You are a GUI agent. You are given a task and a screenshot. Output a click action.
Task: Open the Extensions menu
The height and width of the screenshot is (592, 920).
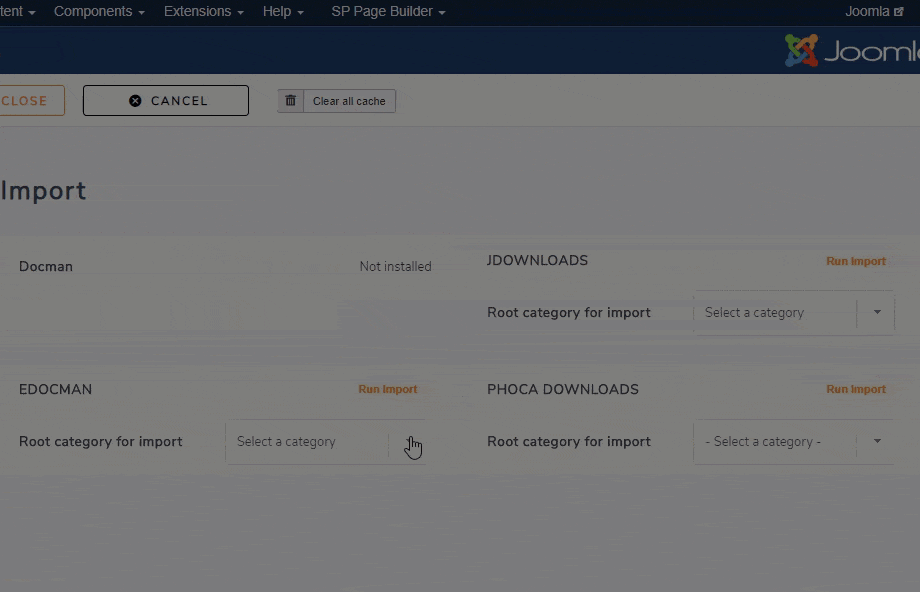[x=204, y=12]
